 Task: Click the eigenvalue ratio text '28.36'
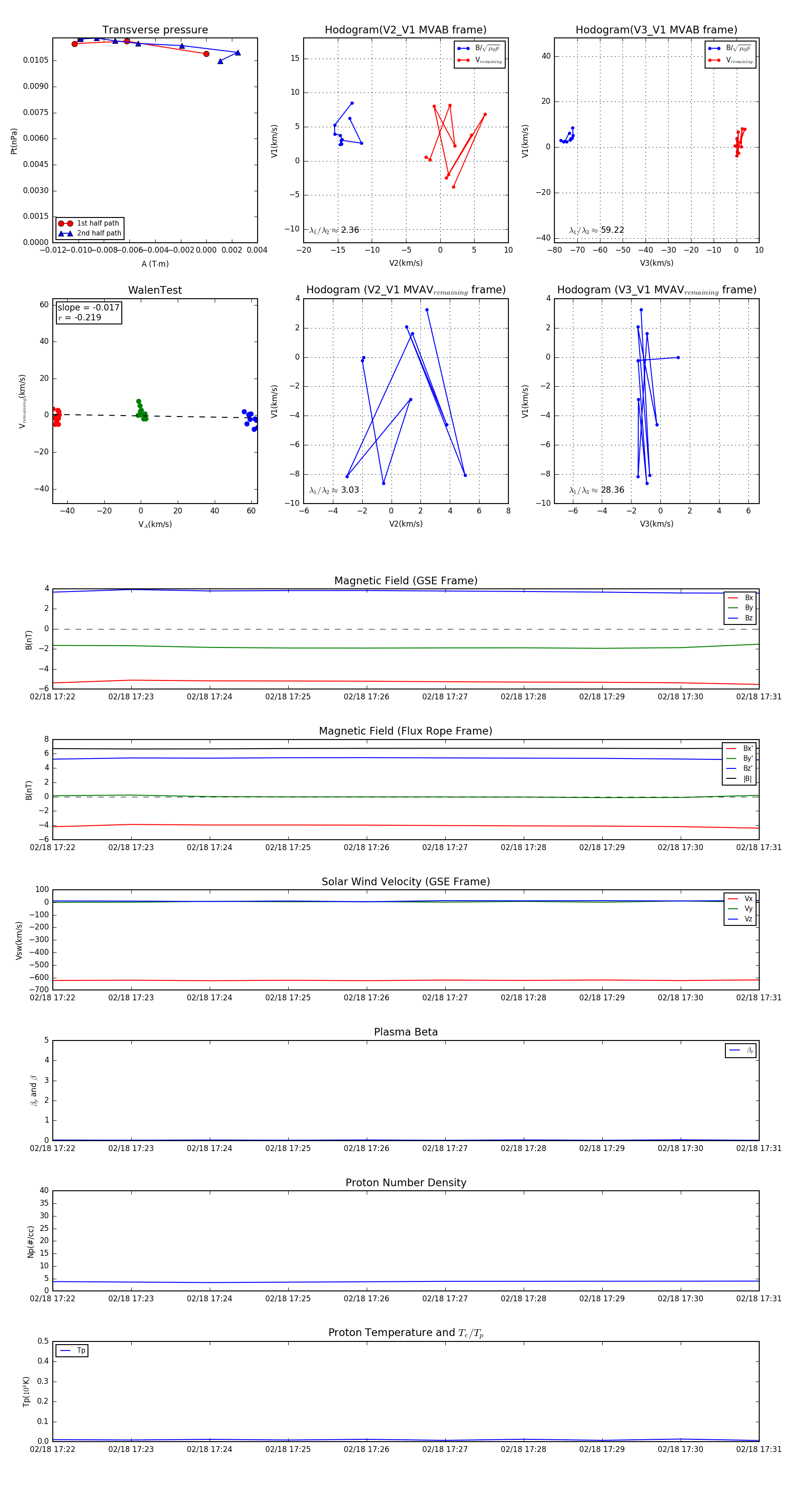click(x=612, y=490)
